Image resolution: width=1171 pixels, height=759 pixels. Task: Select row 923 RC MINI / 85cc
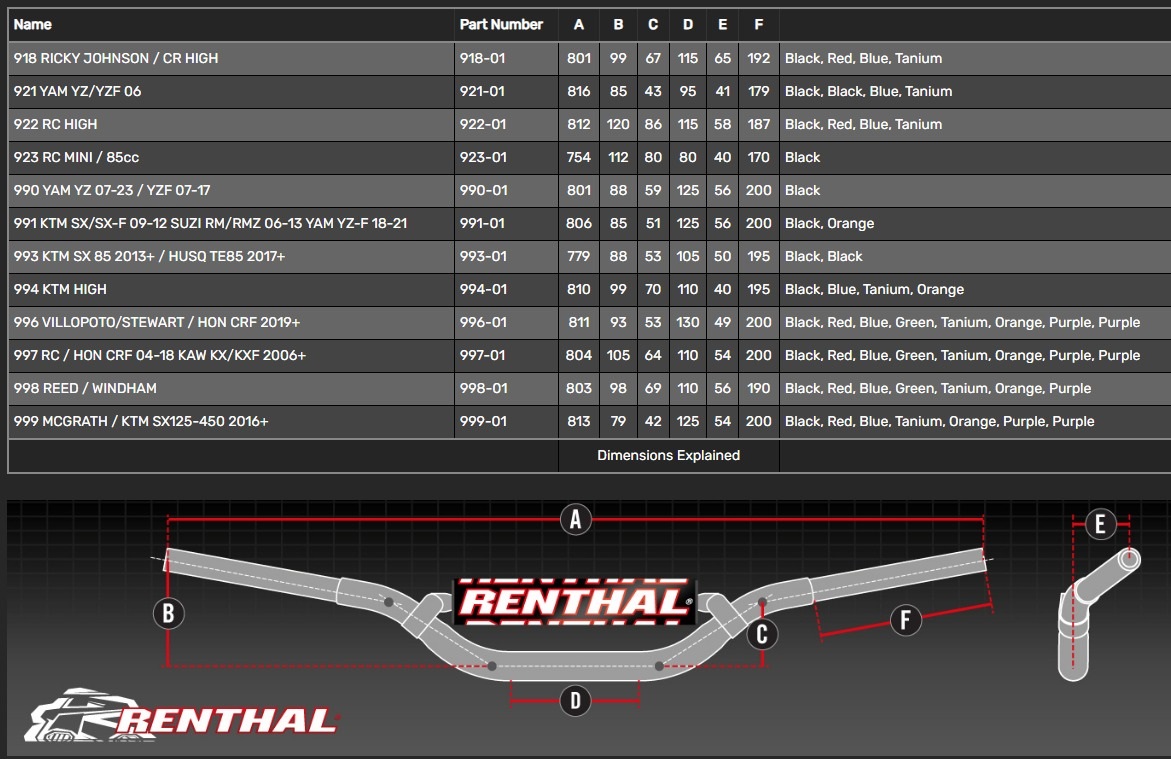(x=589, y=157)
